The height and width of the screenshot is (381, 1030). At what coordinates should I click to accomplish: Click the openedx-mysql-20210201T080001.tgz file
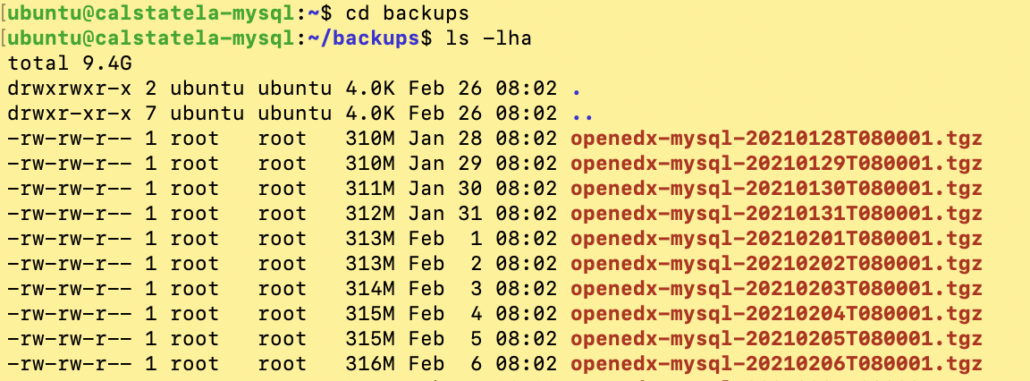(776, 239)
